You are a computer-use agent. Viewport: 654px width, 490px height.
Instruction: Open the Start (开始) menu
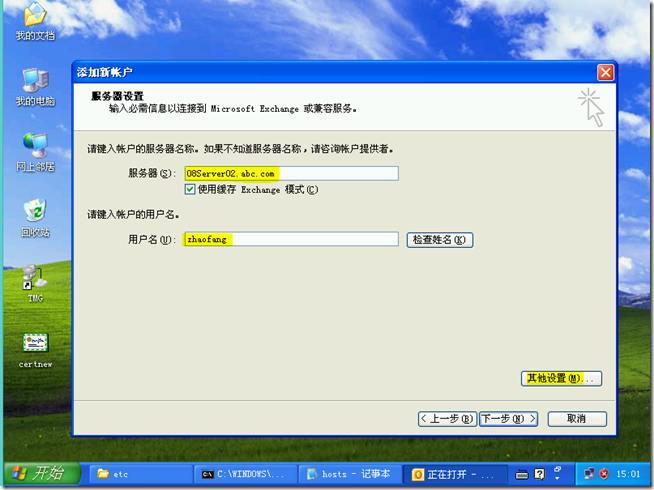tap(41, 473)
